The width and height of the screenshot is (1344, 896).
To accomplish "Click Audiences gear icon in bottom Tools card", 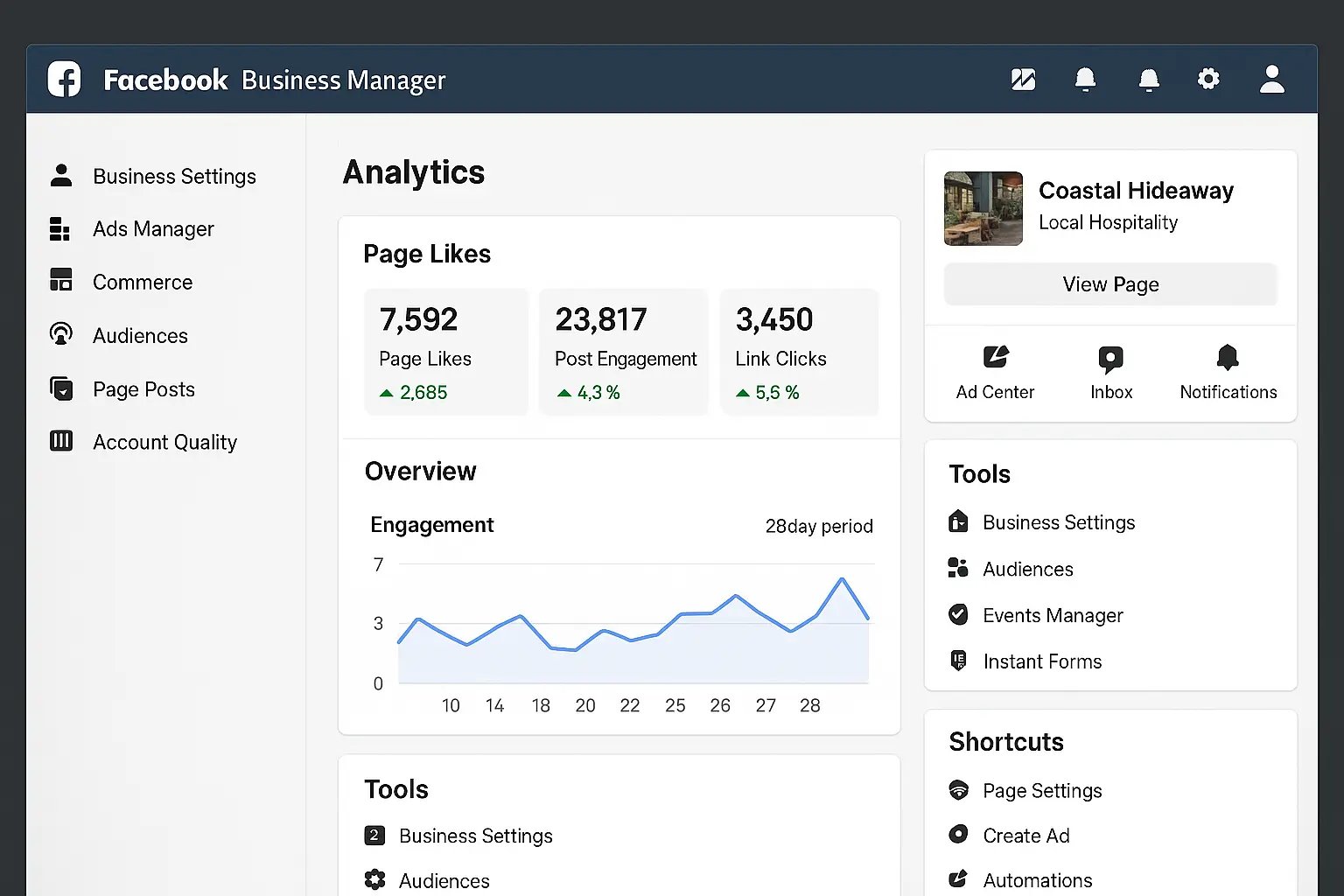I will [x=374, y=879].
